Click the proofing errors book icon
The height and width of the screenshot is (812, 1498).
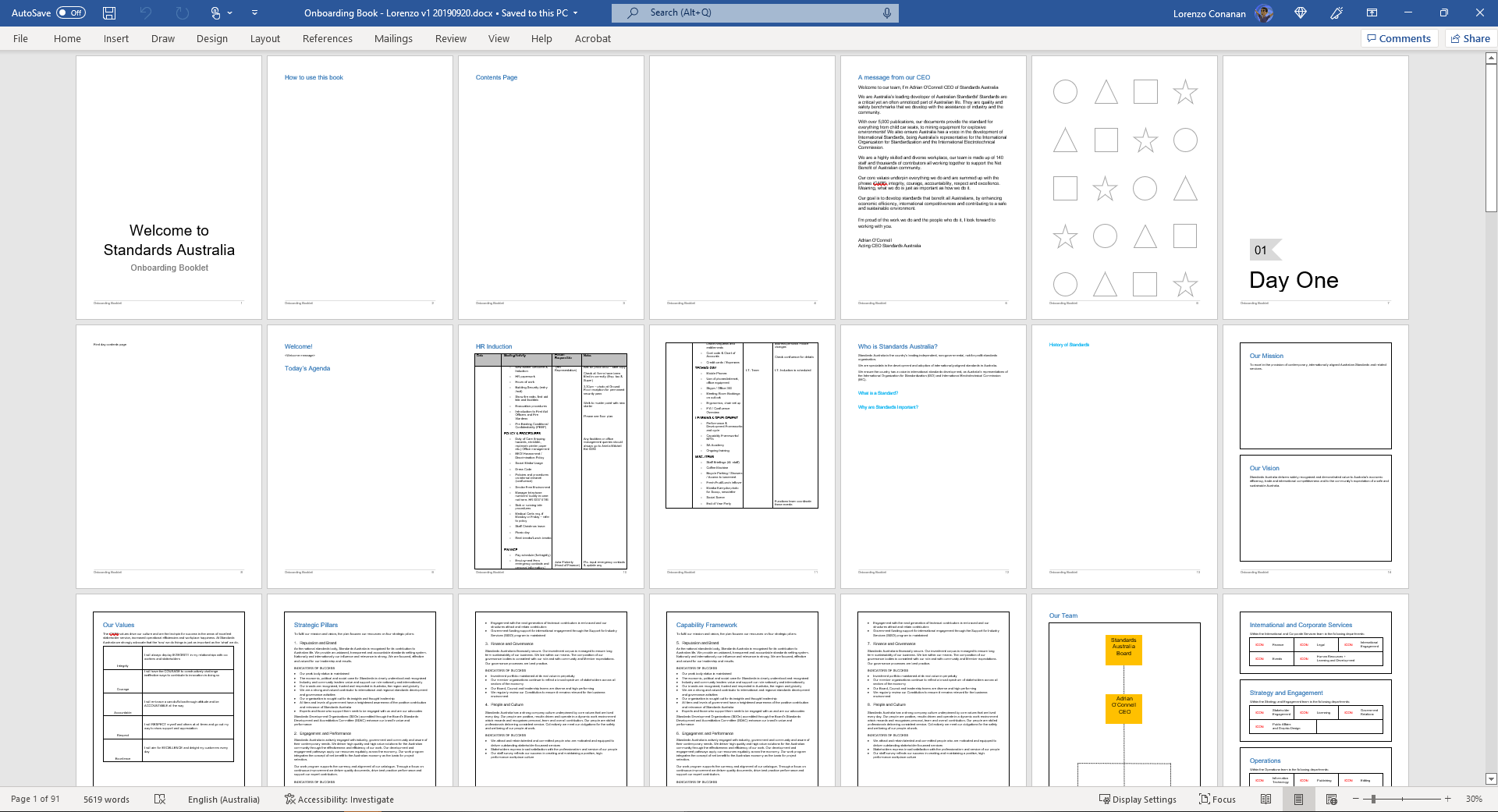point(160,799)
